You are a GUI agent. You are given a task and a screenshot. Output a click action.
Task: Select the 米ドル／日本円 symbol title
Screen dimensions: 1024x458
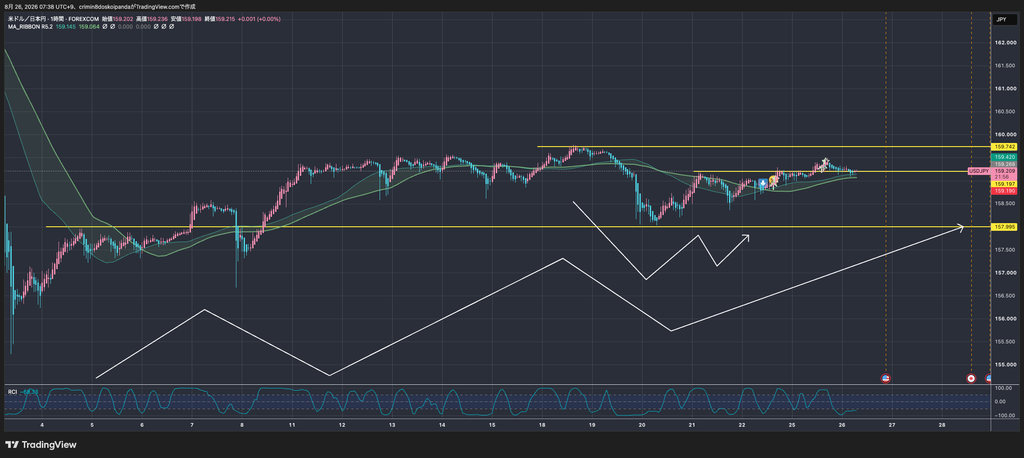(27, 19)
